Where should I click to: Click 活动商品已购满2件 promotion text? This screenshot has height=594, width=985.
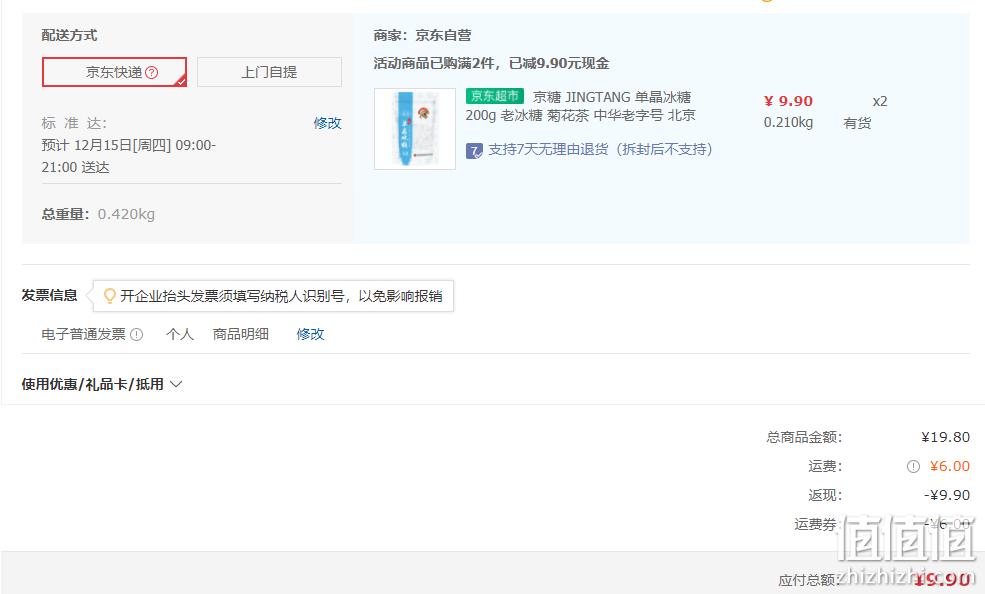click(x=491, y=63)
